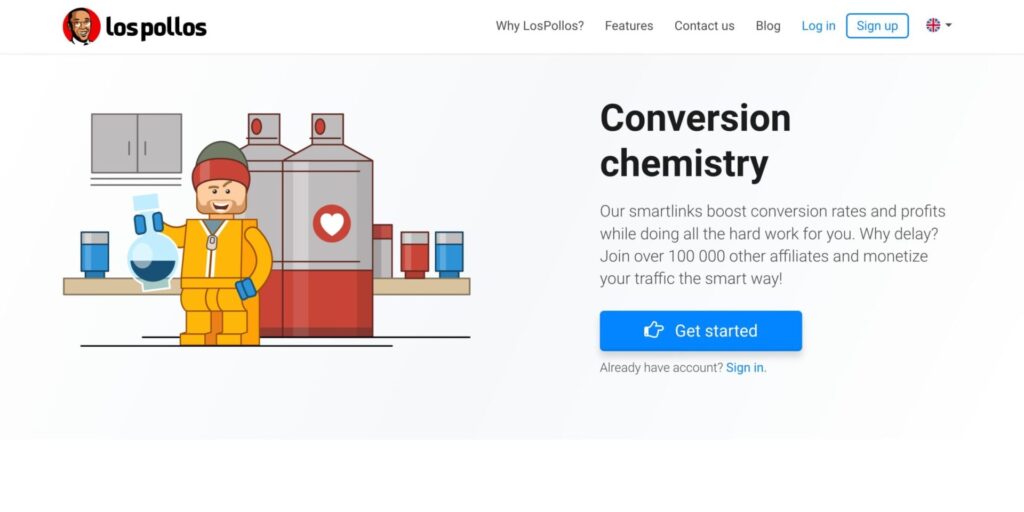Click the white heart icon on the red tank
Viewport: 1024px width, 512px height.
point(331,223)
